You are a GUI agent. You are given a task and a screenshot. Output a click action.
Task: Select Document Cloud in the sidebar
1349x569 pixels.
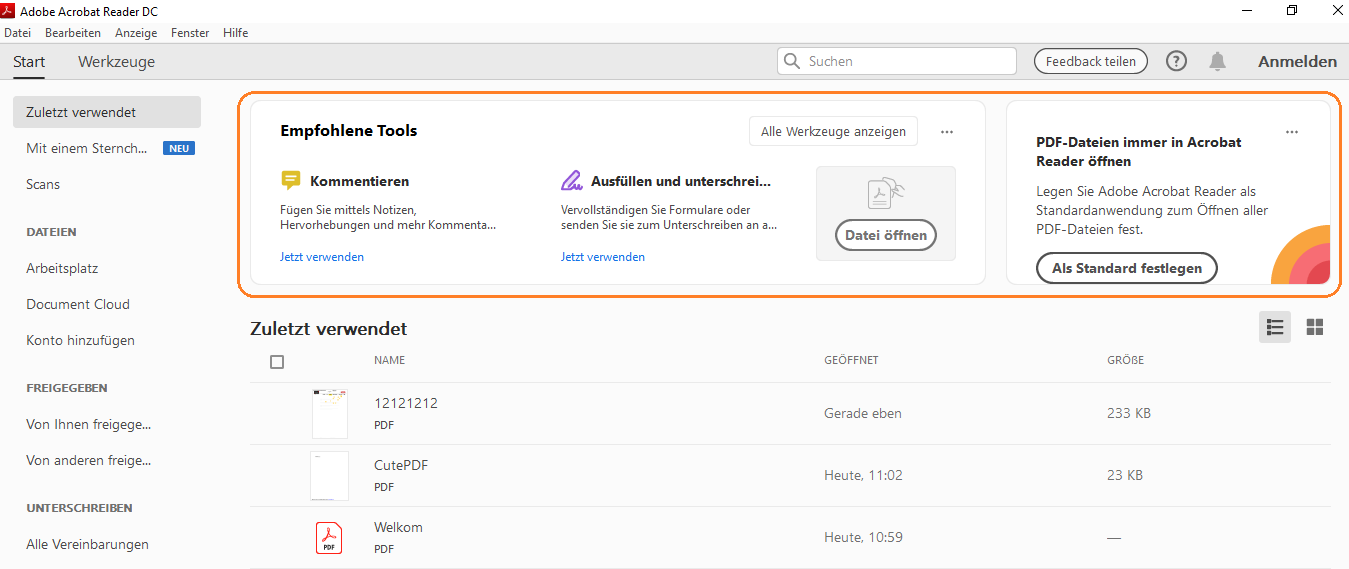coord(78,304)
